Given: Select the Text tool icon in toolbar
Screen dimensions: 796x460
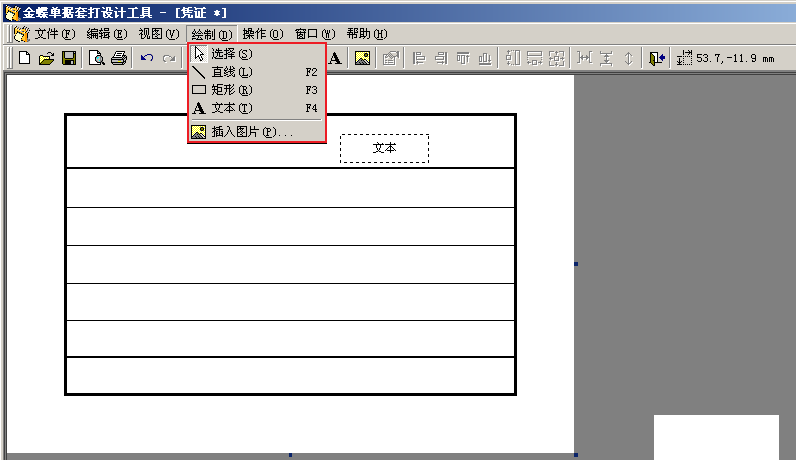Looking at the screenshot, I should [336, 58].
